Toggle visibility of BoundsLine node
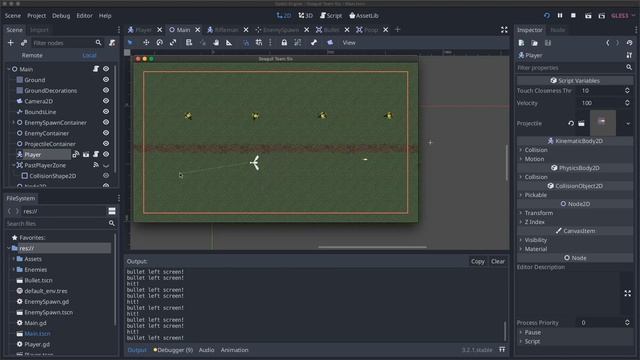Screen dimensions: 640x360 106,111
